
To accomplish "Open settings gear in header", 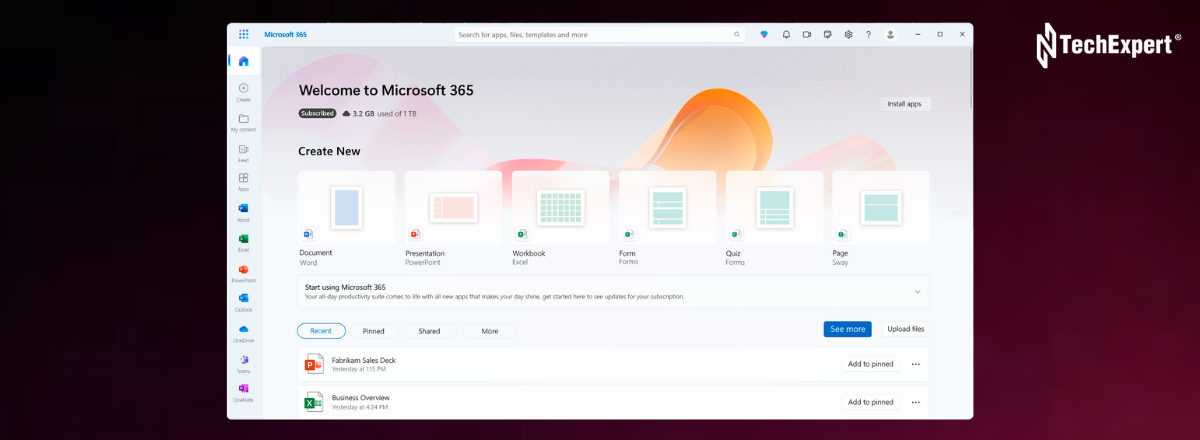I will click(x=848, y=34).
